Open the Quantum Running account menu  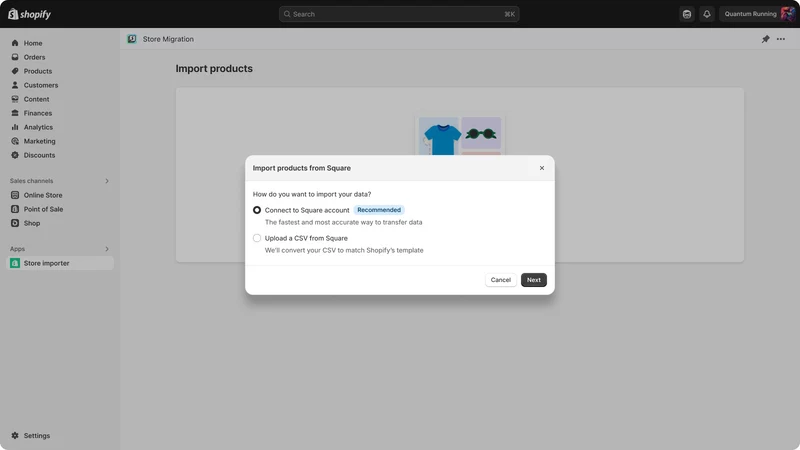pos(757,14)
